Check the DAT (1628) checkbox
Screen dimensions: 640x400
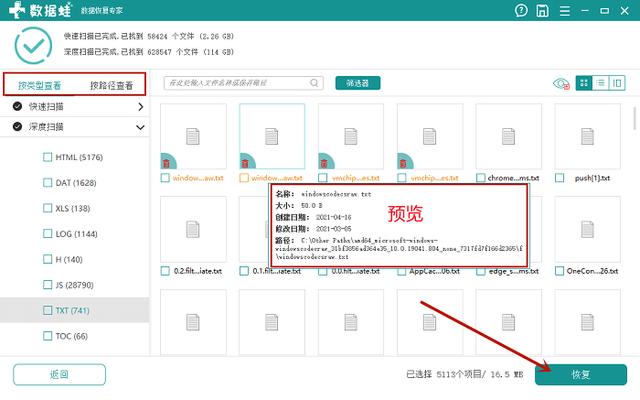[x=47, y=182]
